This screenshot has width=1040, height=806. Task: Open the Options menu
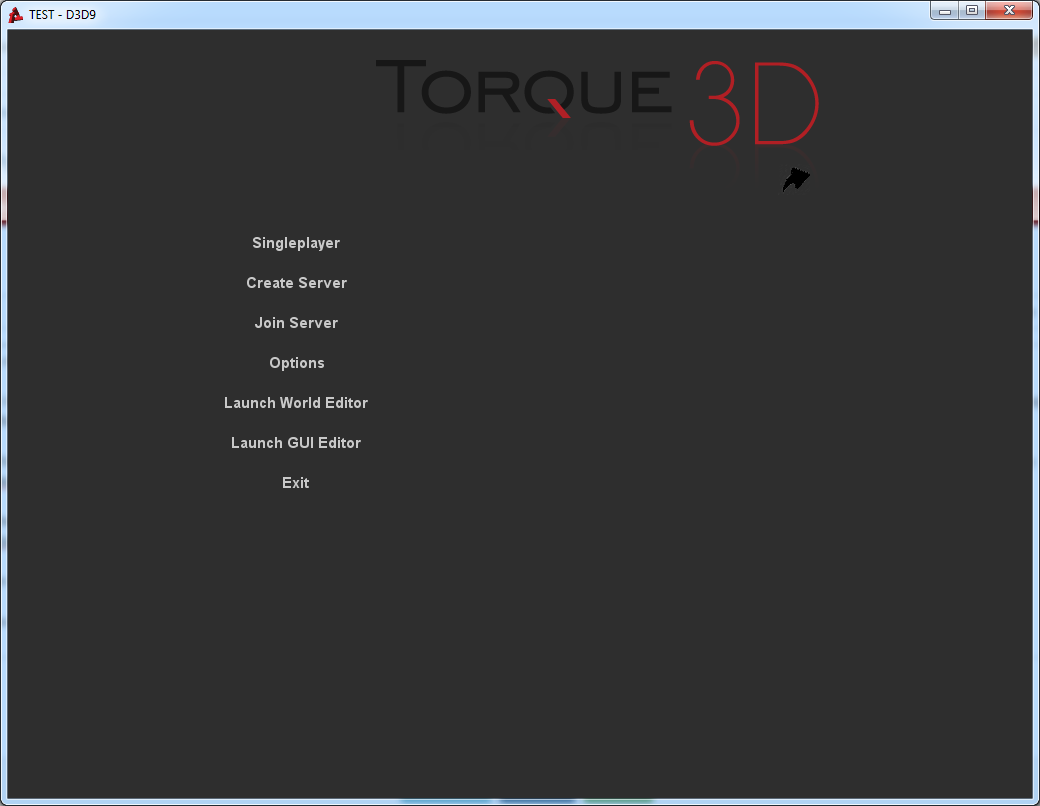pyautogui.click(x=296, y=363)
